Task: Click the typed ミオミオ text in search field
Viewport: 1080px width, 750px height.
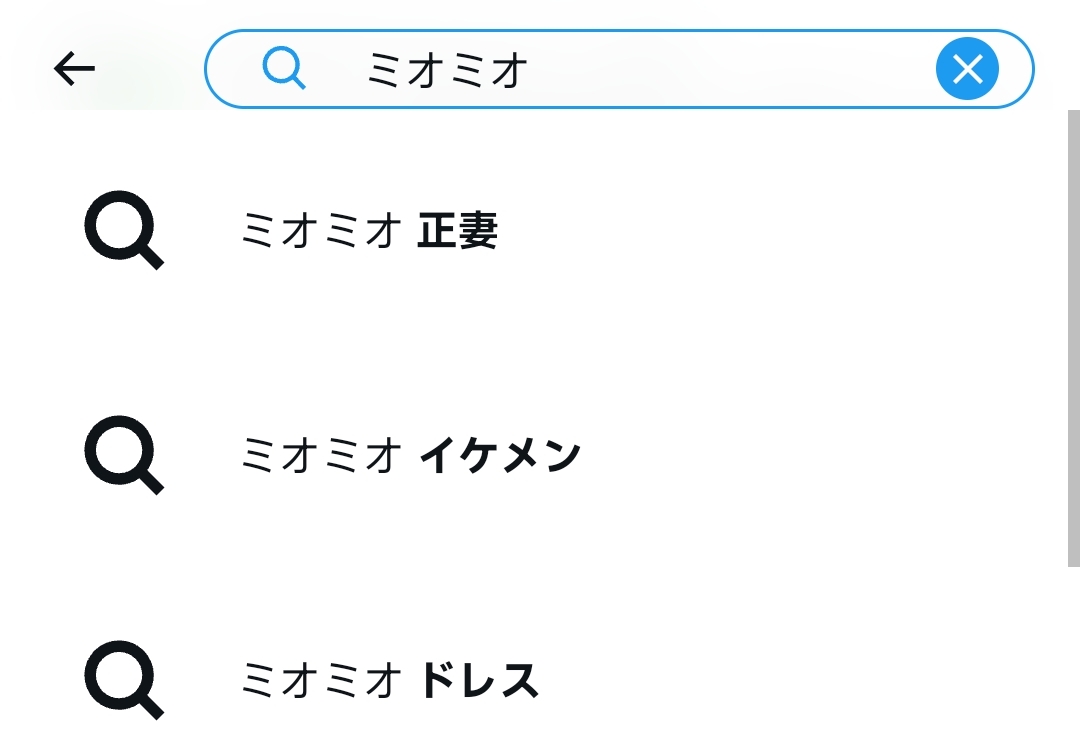Action: [448, 70]
